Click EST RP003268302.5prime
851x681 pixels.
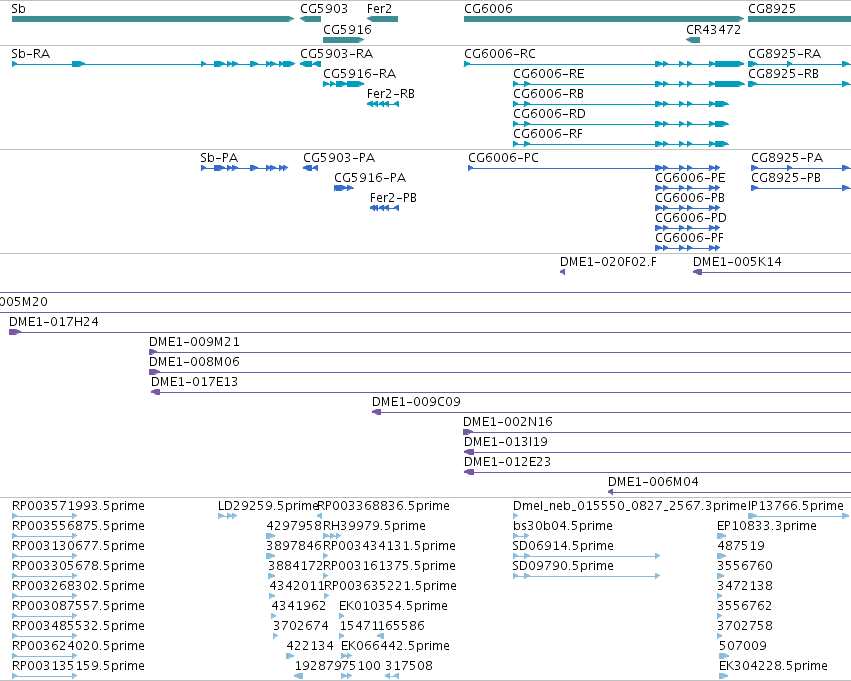(x=78, y=587)
